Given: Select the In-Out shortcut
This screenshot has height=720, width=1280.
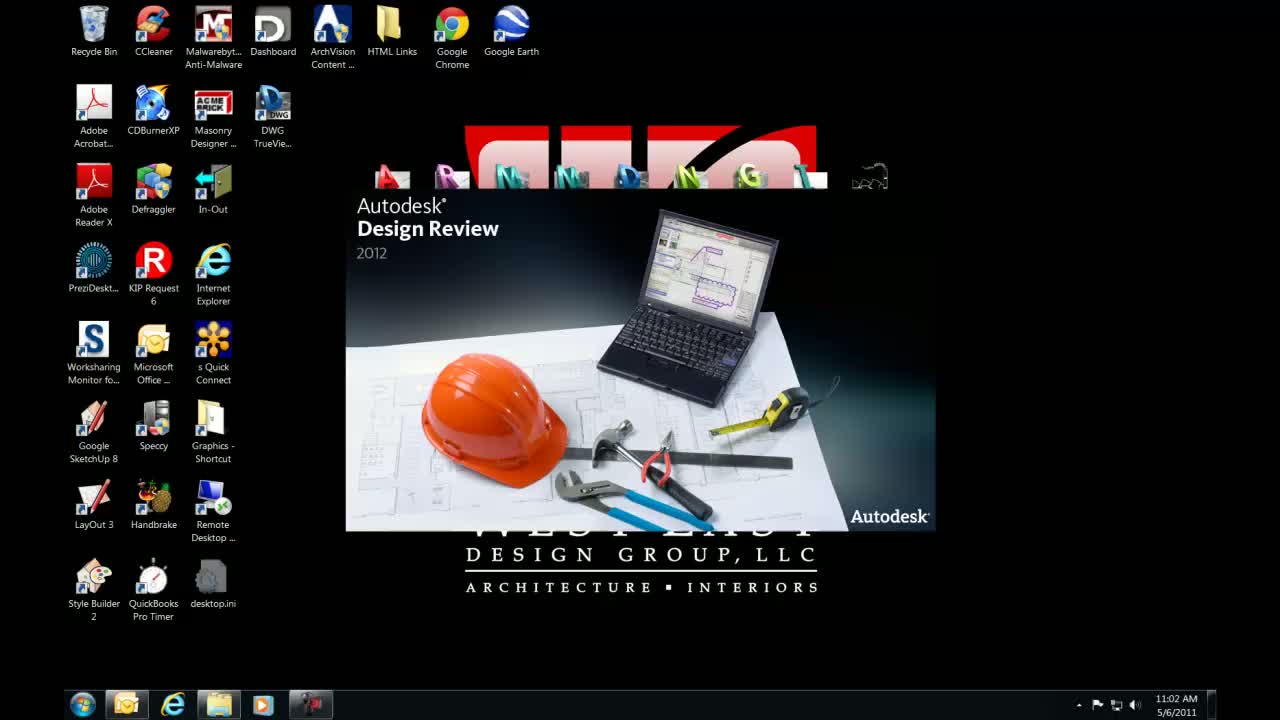Looking at the screenshot, I should coord(213,190).
